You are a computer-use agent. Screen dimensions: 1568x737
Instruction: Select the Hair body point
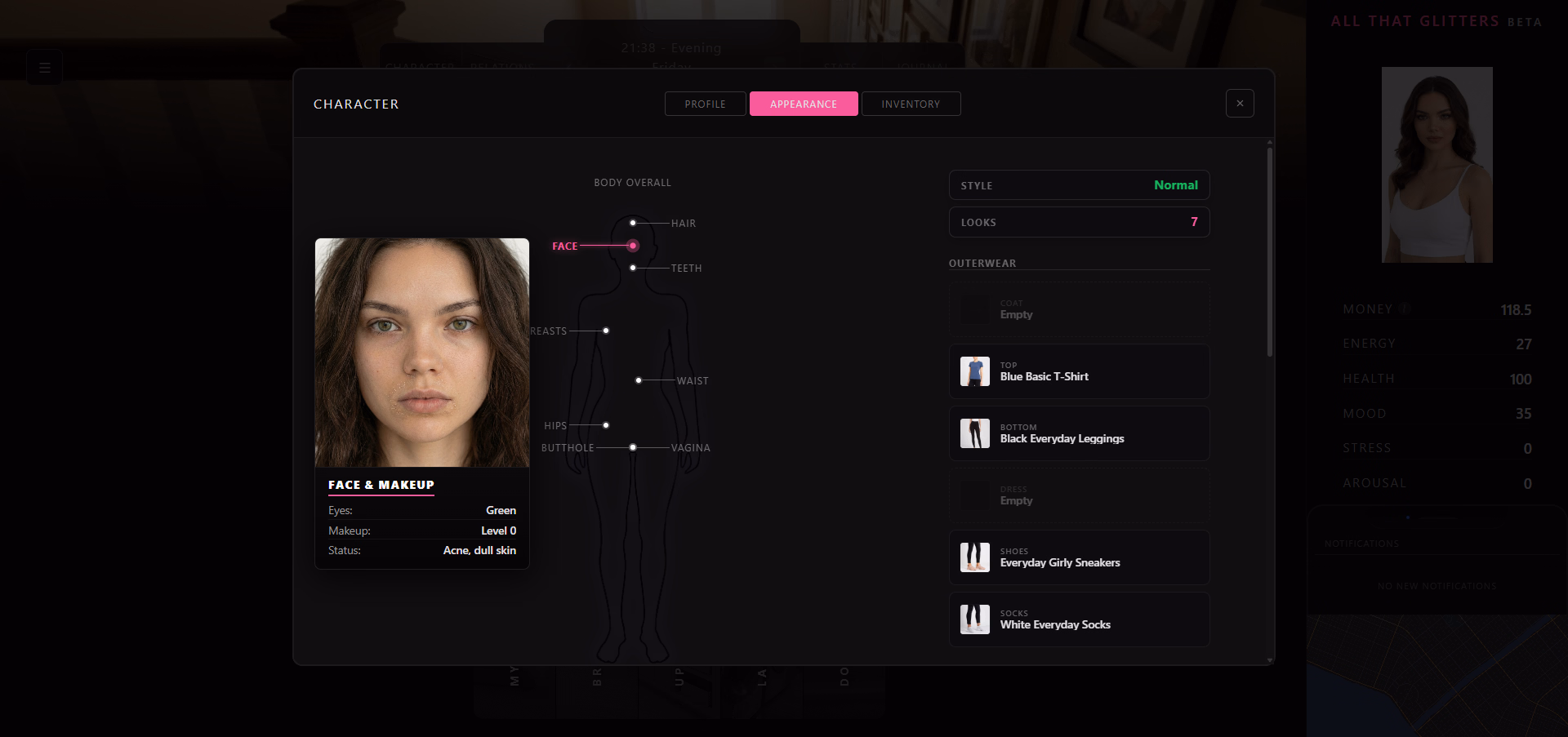pyautogui.click(x=633, y=223)
